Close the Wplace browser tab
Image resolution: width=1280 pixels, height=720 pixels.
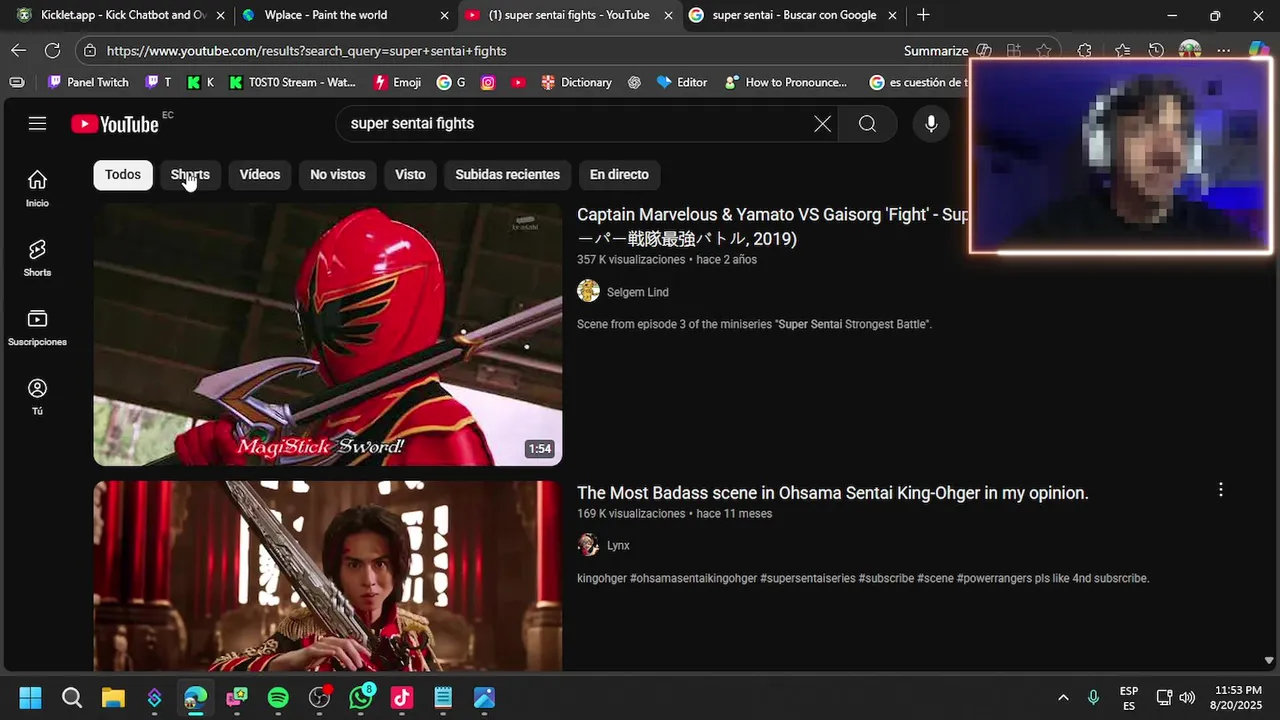(445, 15)
